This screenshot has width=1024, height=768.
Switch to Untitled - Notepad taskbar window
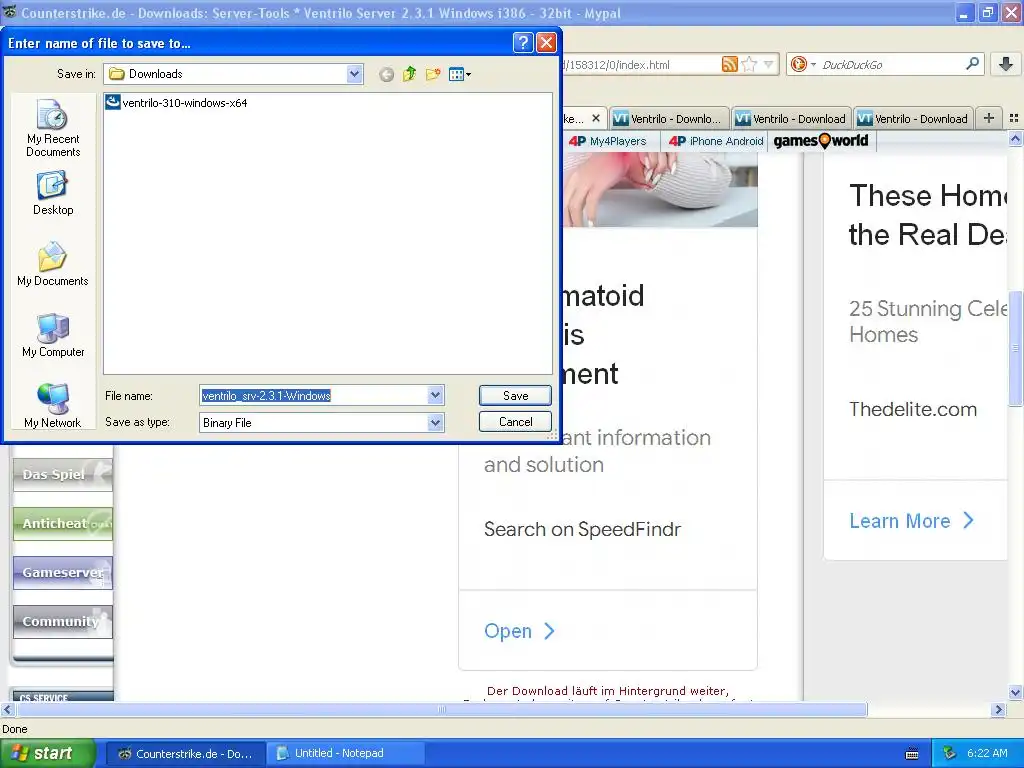pos(345,754)
